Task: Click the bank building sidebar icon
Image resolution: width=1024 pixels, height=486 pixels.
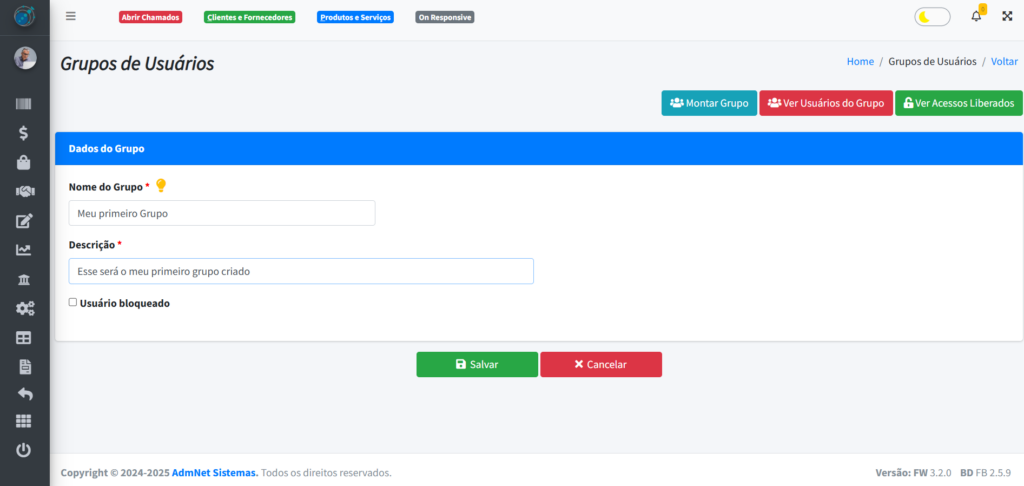Action: click(x=24, y=279)
